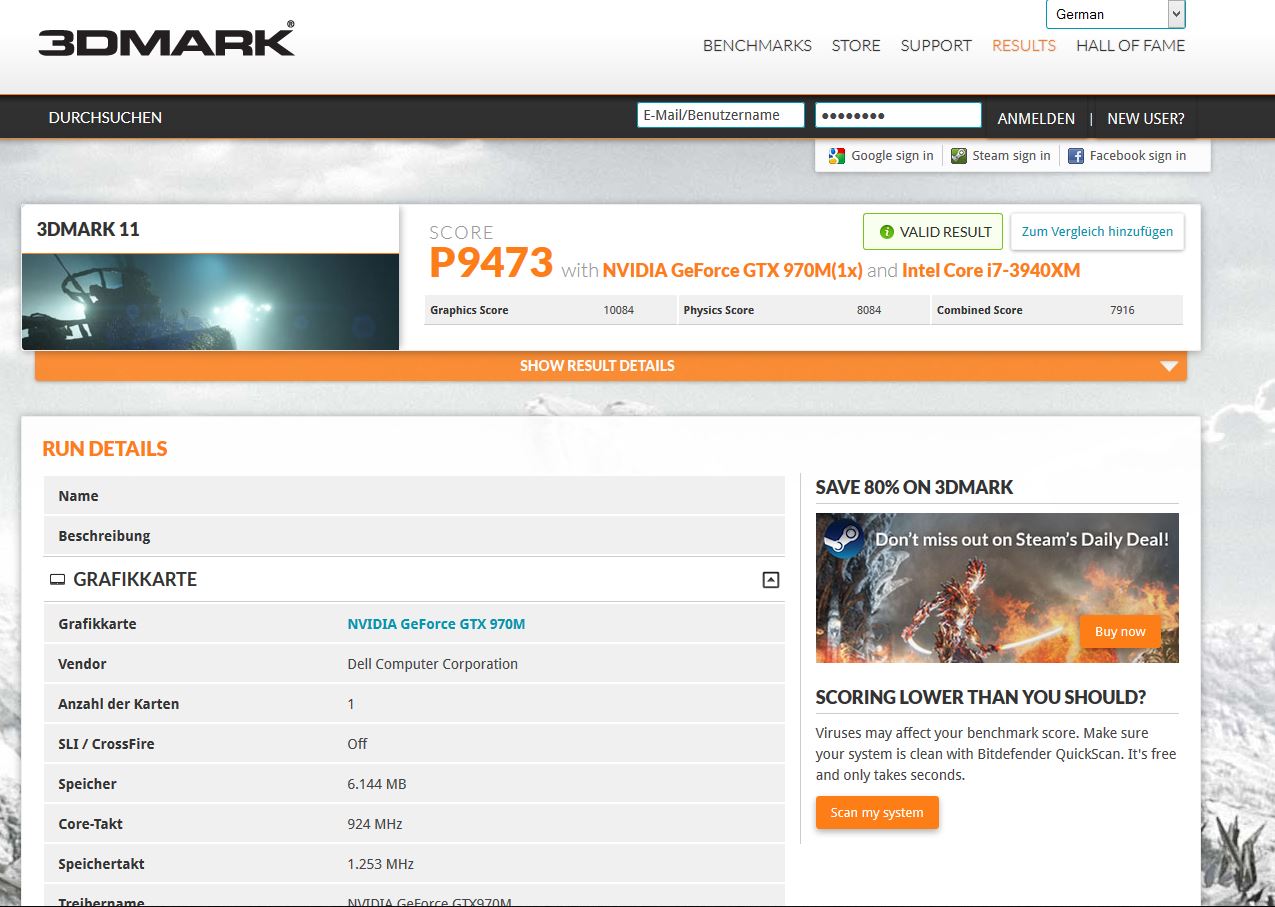
Task: Click the Steam logo in the Daily Deal banner
Action: tap(844, 540)
